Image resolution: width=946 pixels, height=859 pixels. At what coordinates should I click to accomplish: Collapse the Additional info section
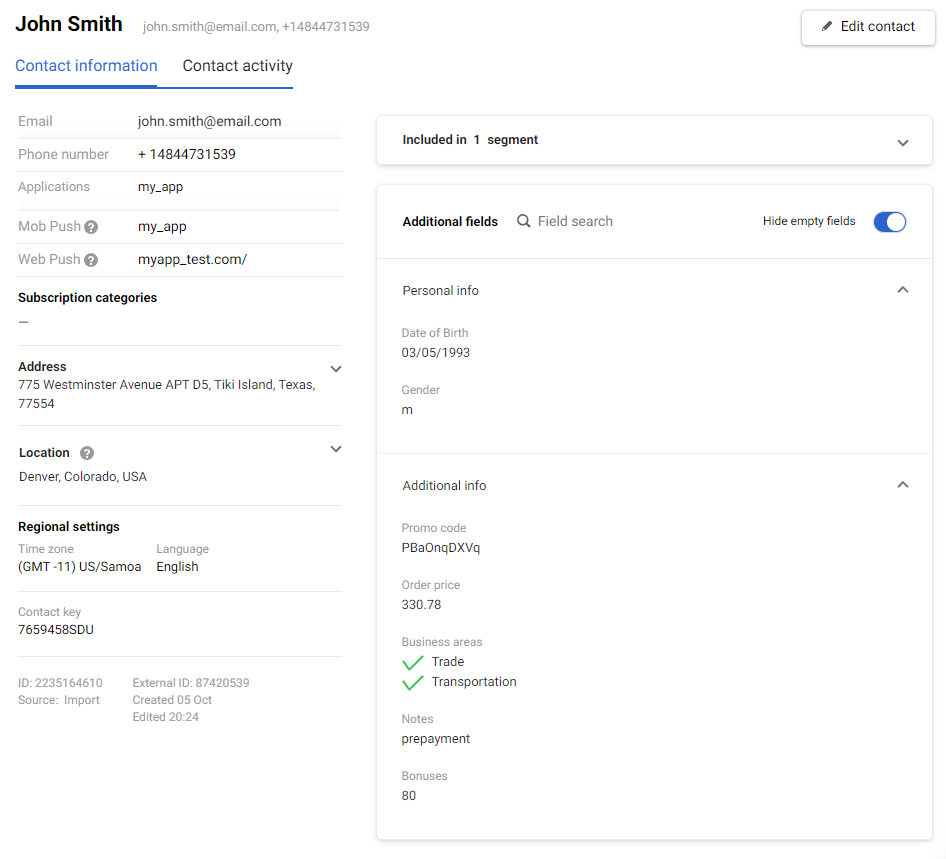coord(903,485)
